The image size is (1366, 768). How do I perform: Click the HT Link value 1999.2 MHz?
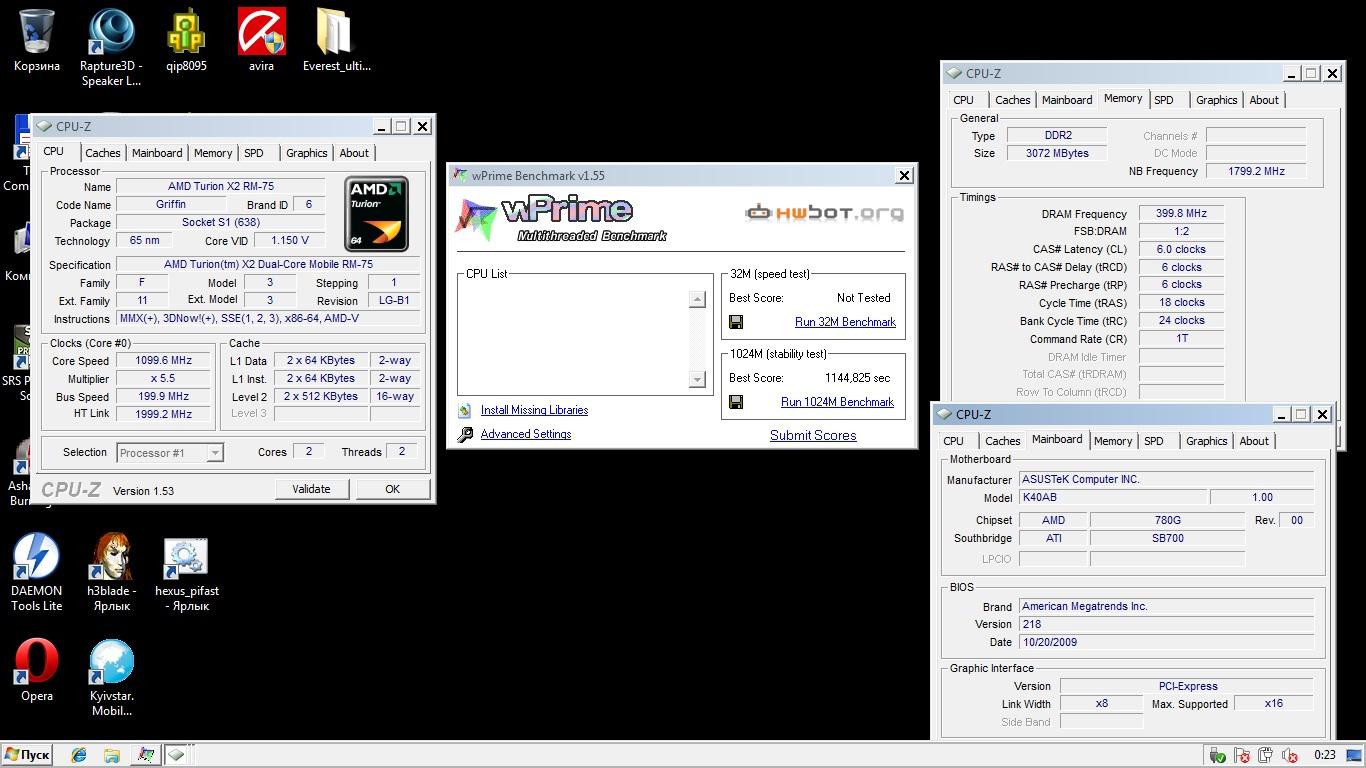(x=164, y=414)
